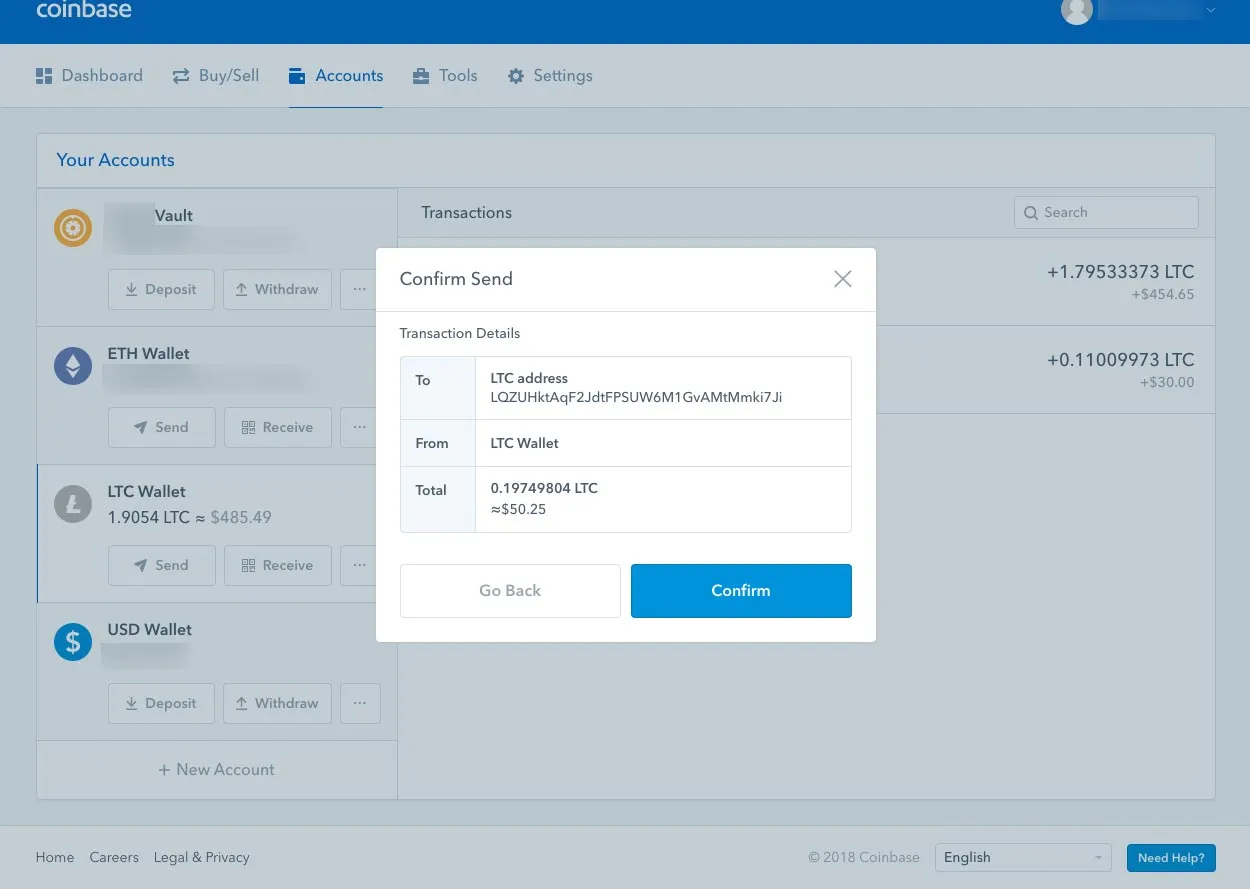The height and width of the screenshot is (889, 1250).
Task: Open more options for LTC Wallet
Action: click(x=360, y=565)
